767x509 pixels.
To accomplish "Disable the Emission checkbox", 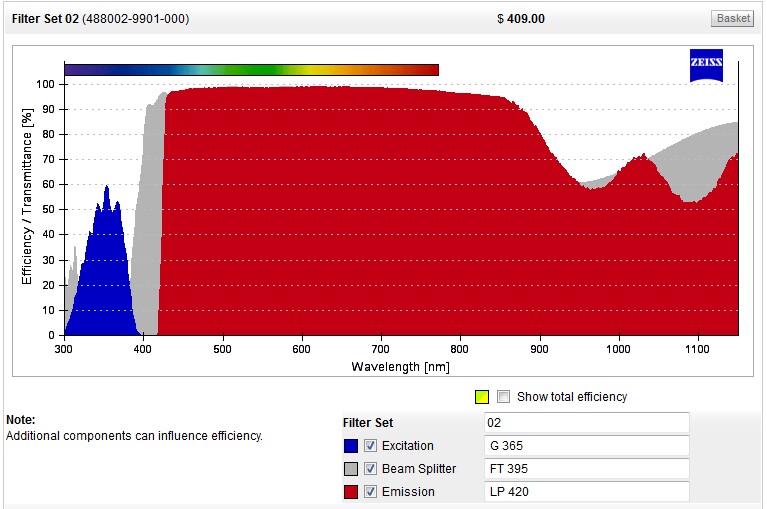I will coord(371,492).
